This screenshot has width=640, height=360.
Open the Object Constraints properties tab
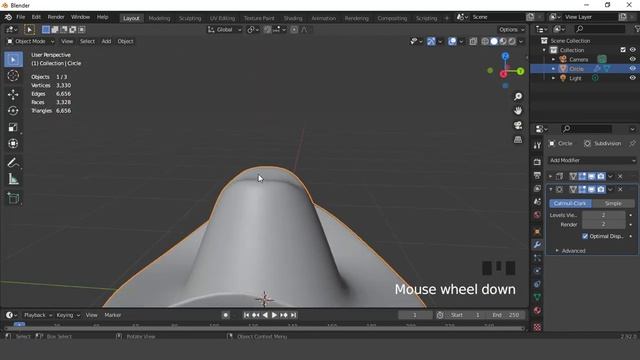(537, 284)
